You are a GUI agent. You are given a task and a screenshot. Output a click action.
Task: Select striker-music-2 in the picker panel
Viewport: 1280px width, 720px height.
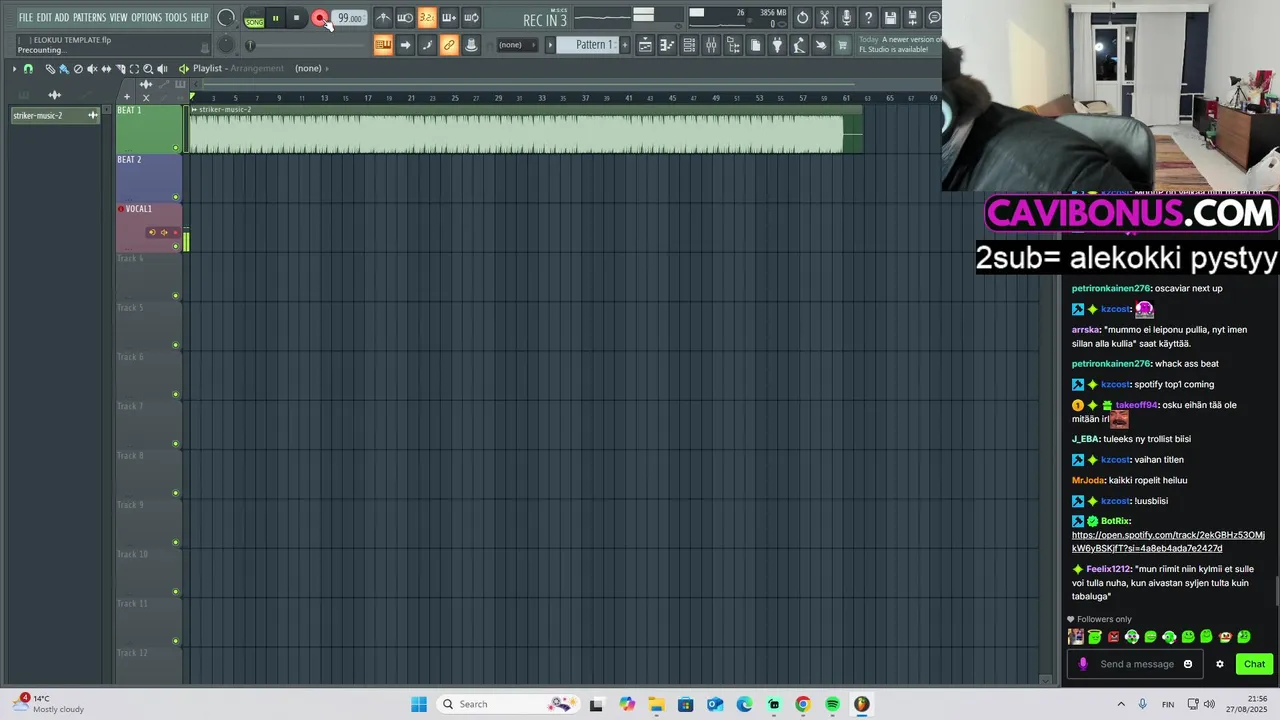(55, 115)
